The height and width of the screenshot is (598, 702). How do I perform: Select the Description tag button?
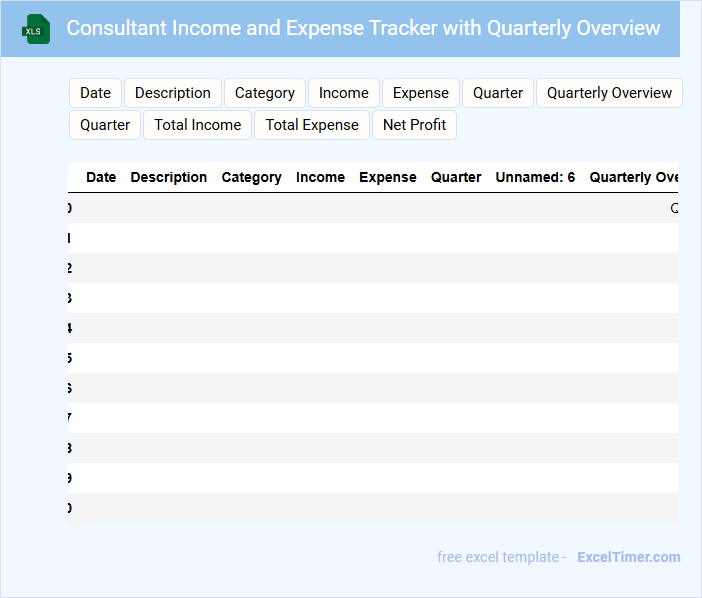[173, 93]
